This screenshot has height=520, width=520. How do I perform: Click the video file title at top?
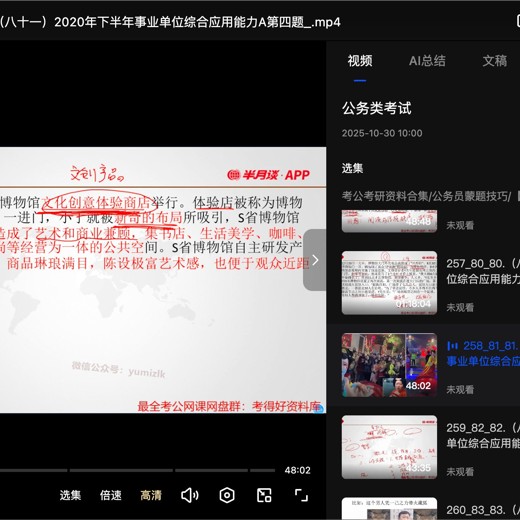[x=170, y=22]
